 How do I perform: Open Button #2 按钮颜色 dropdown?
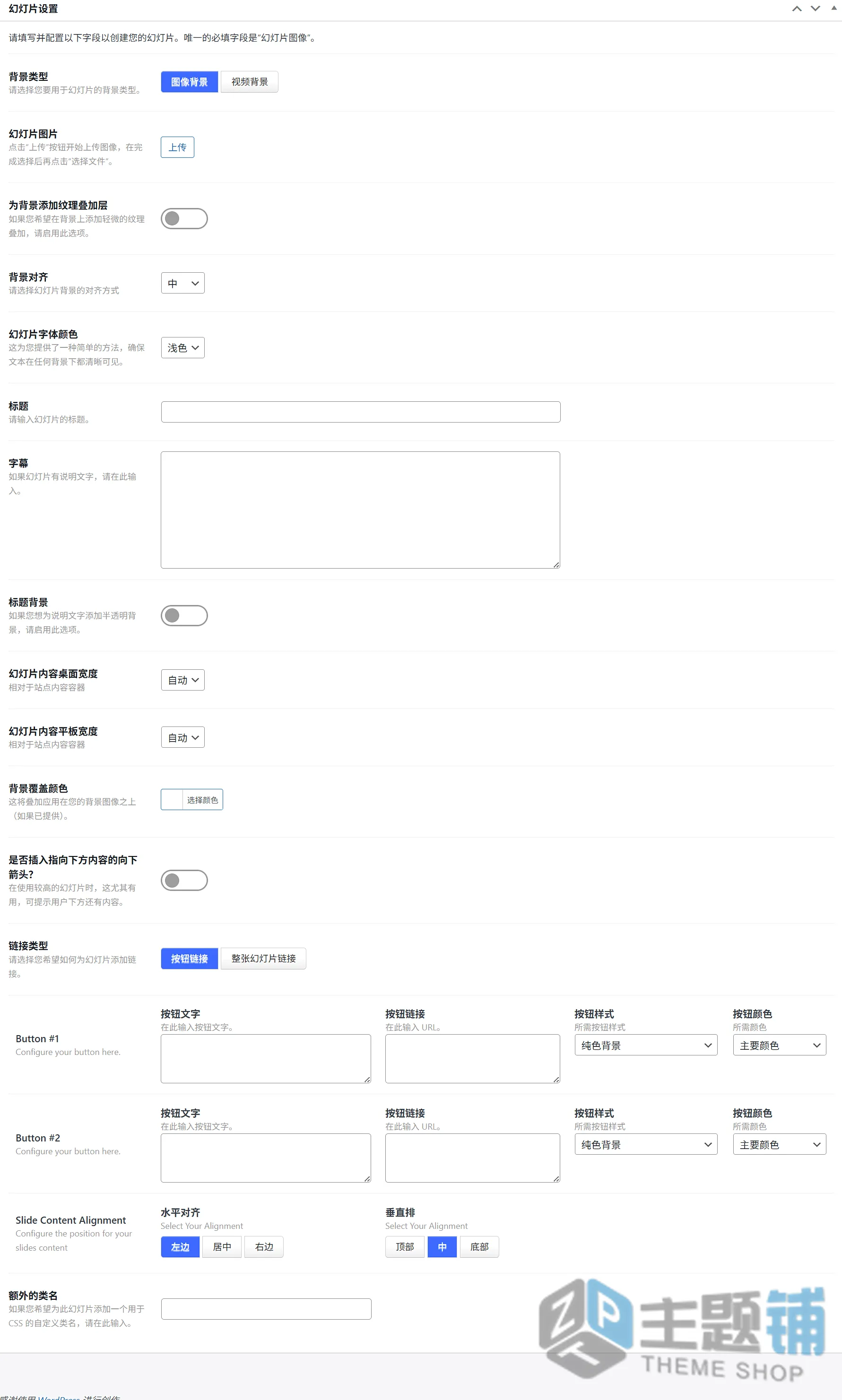pyautogui.click(x=779, y=1144)
